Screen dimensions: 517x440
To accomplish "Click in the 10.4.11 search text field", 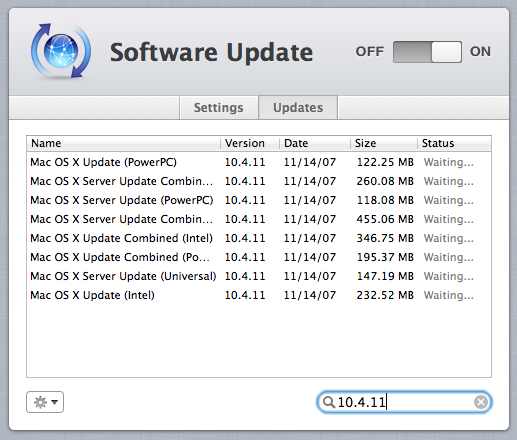I will coord(404,402).
